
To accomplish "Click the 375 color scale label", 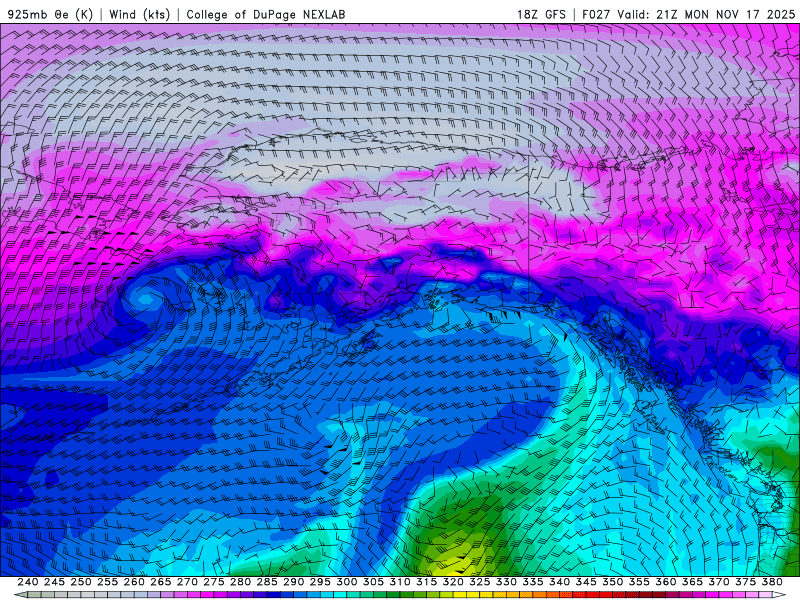I will pyautogui.click(x=745, y=582).
